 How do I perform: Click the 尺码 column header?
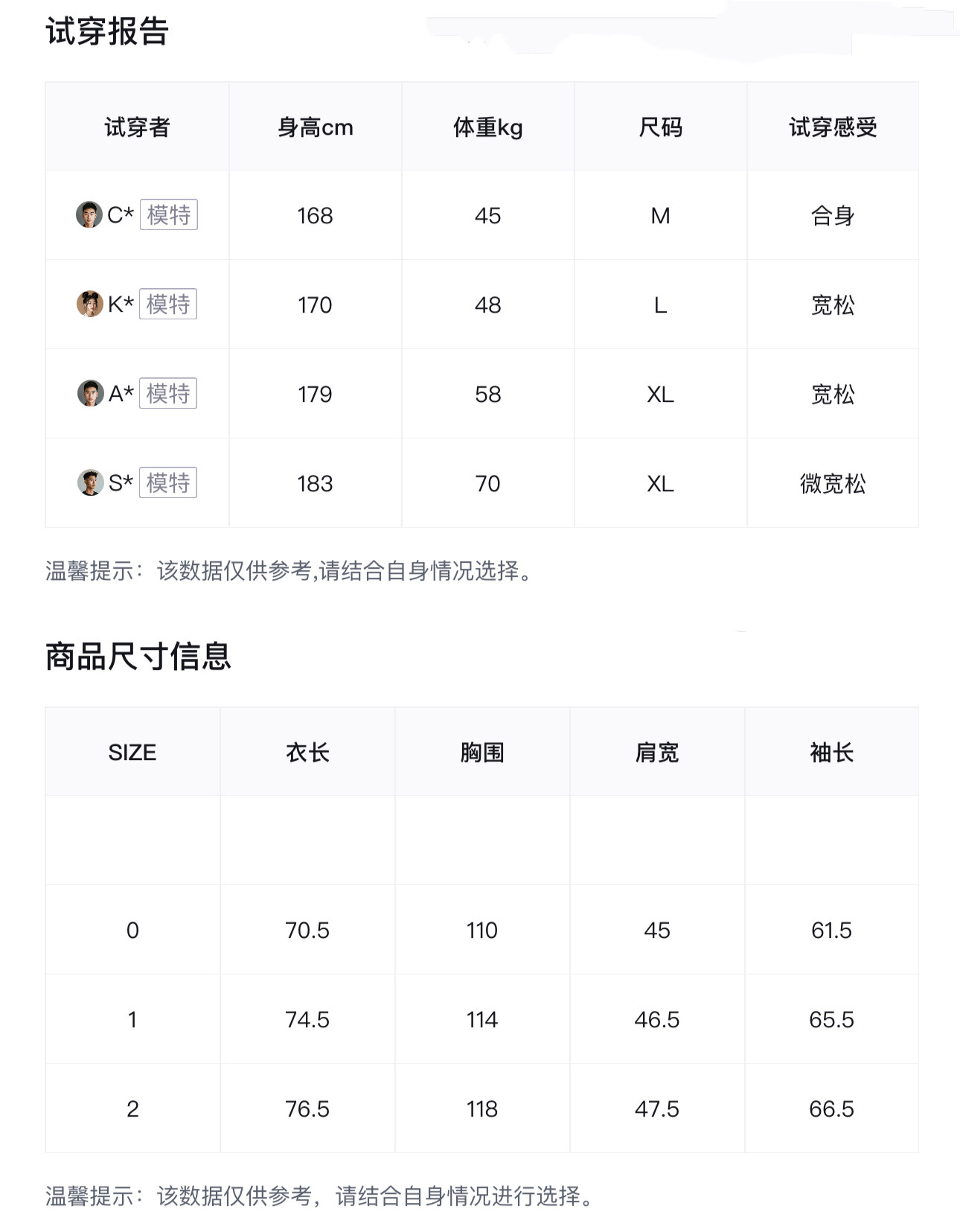pyautogui.click(x=660, y=127)
